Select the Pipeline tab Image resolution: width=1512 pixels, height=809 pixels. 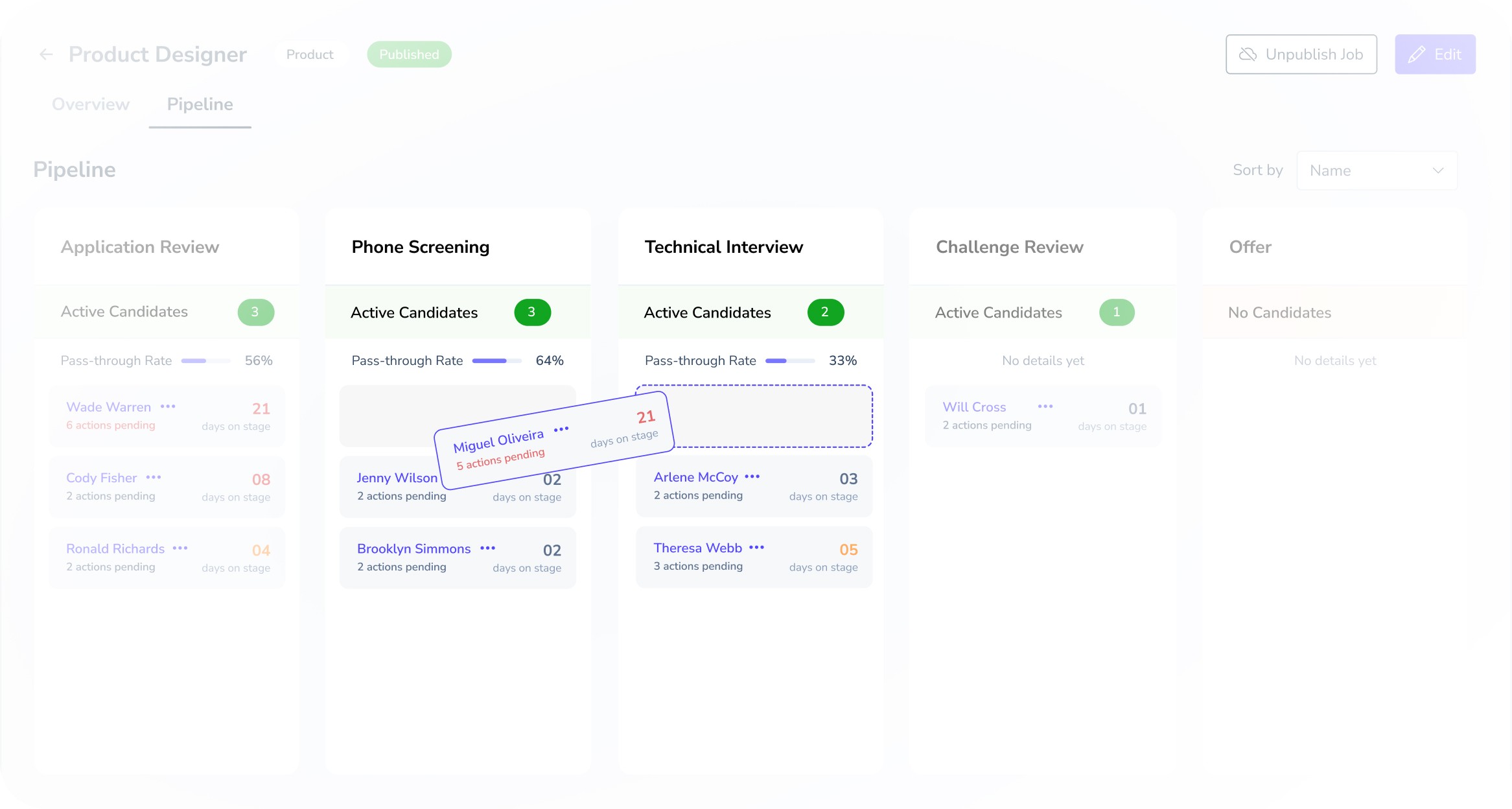[200, 104]
